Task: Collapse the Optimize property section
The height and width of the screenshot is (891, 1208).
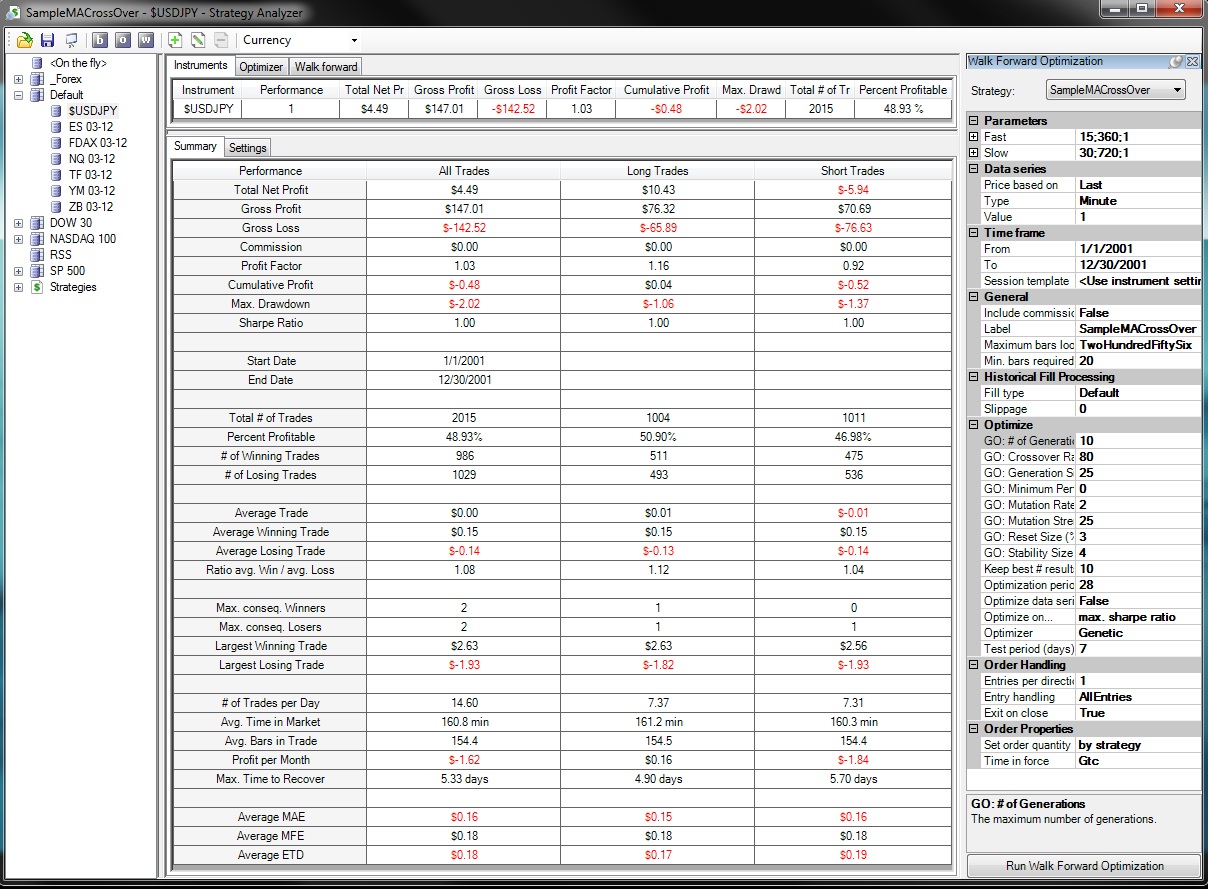Action: [974, 425]
